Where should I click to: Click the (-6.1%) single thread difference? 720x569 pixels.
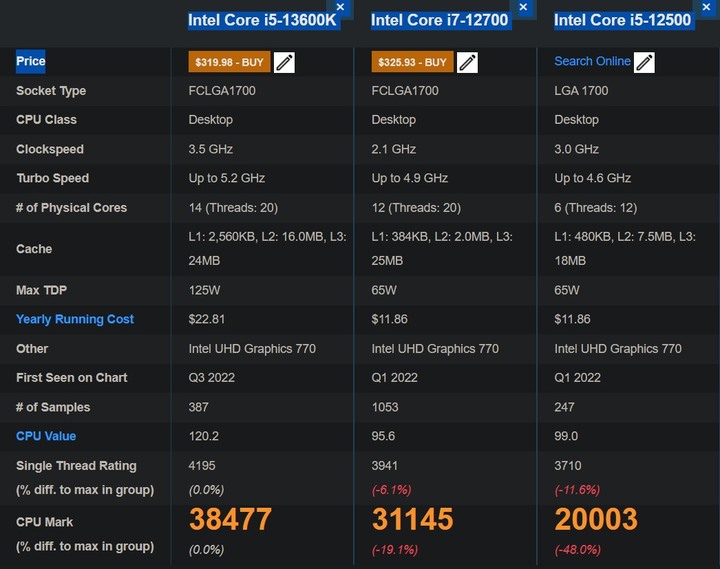391,490
